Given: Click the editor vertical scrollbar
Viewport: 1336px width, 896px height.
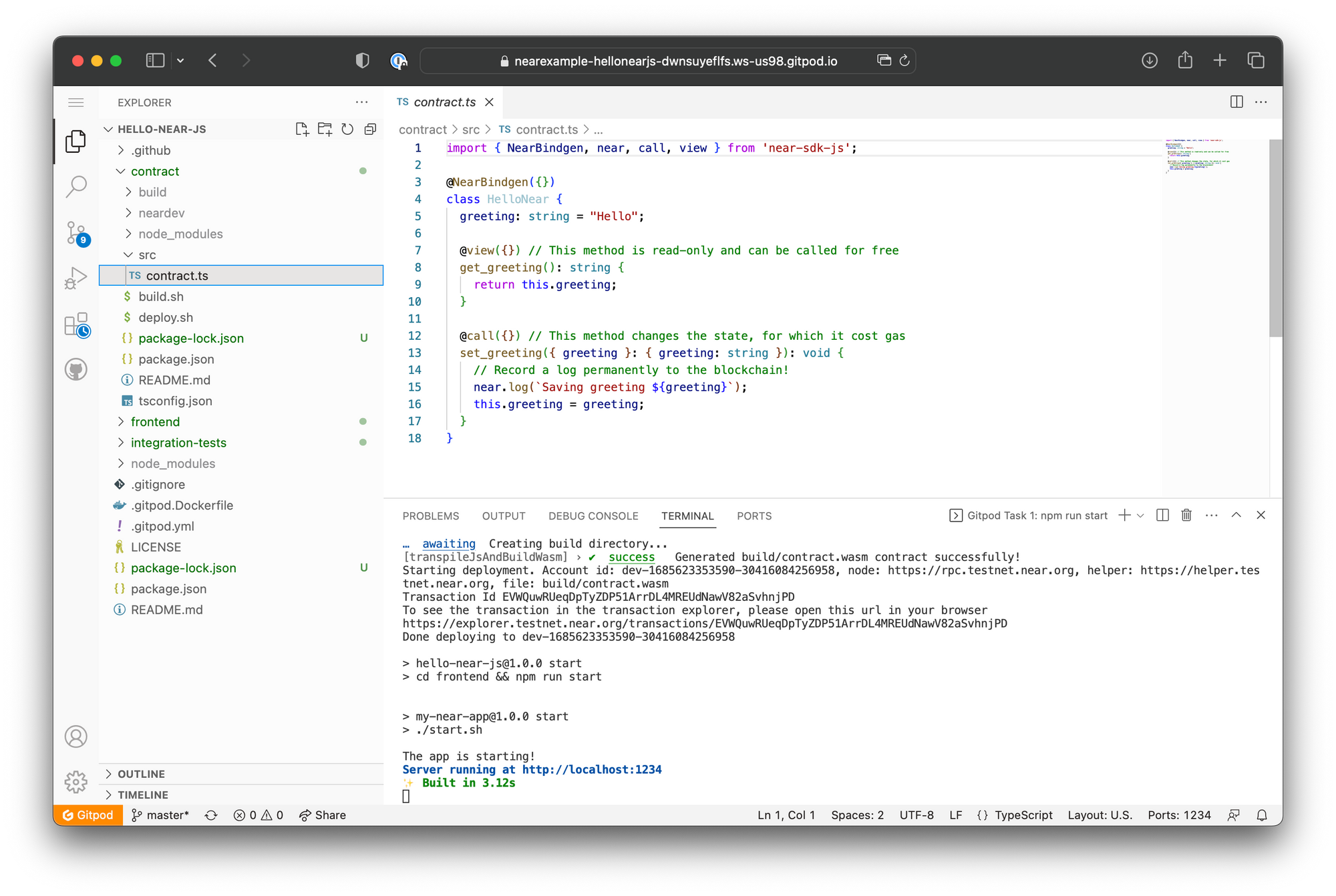Looking at the screenshot, I should tap(1275, 238).
